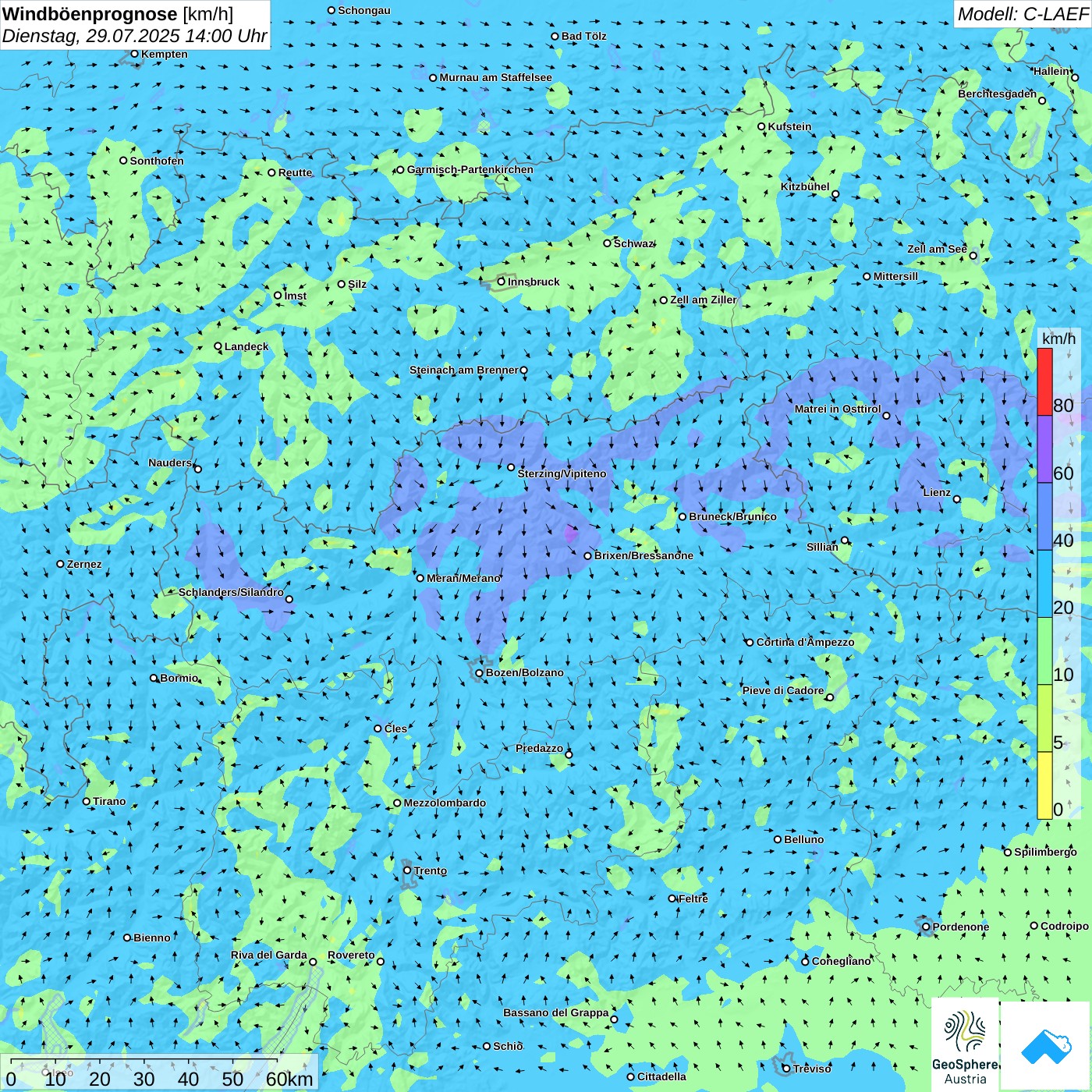The image size is (1092, 1092).
Task: Click the green 10–20 legend color
Action: [x=1044, y=651]
